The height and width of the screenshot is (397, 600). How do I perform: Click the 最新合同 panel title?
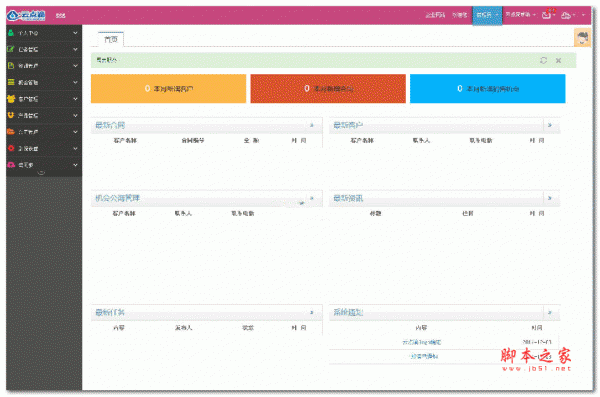point(110,125)
